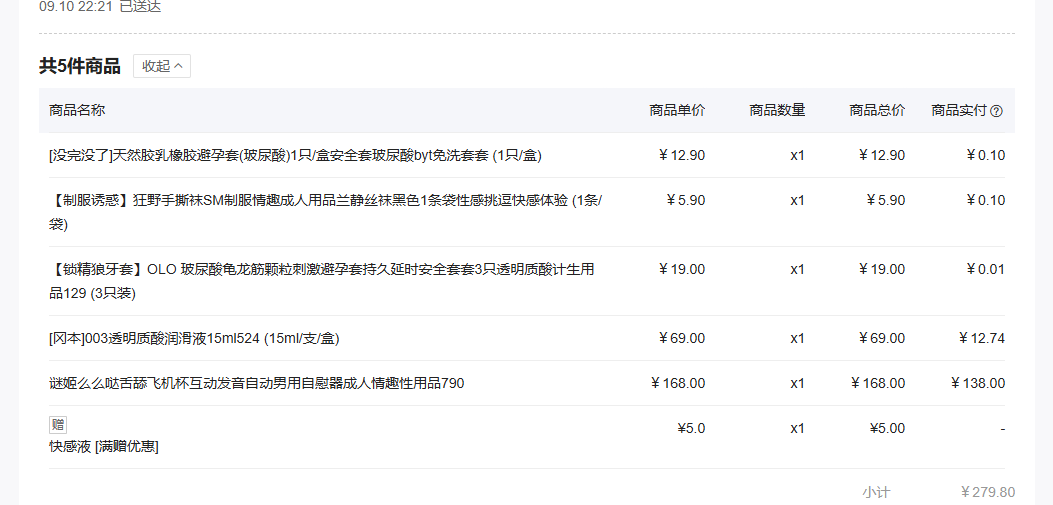
Task: Click the help icon beside 商品实付
Action: (996, 111)
